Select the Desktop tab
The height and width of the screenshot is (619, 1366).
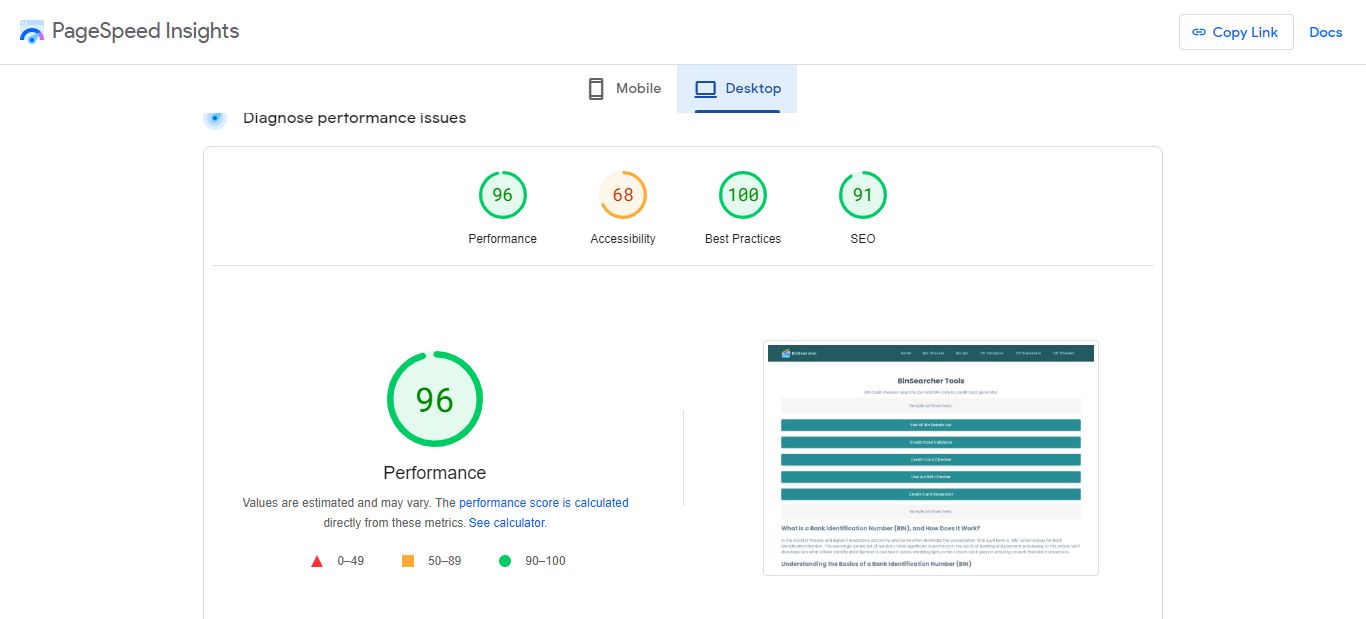737,89
